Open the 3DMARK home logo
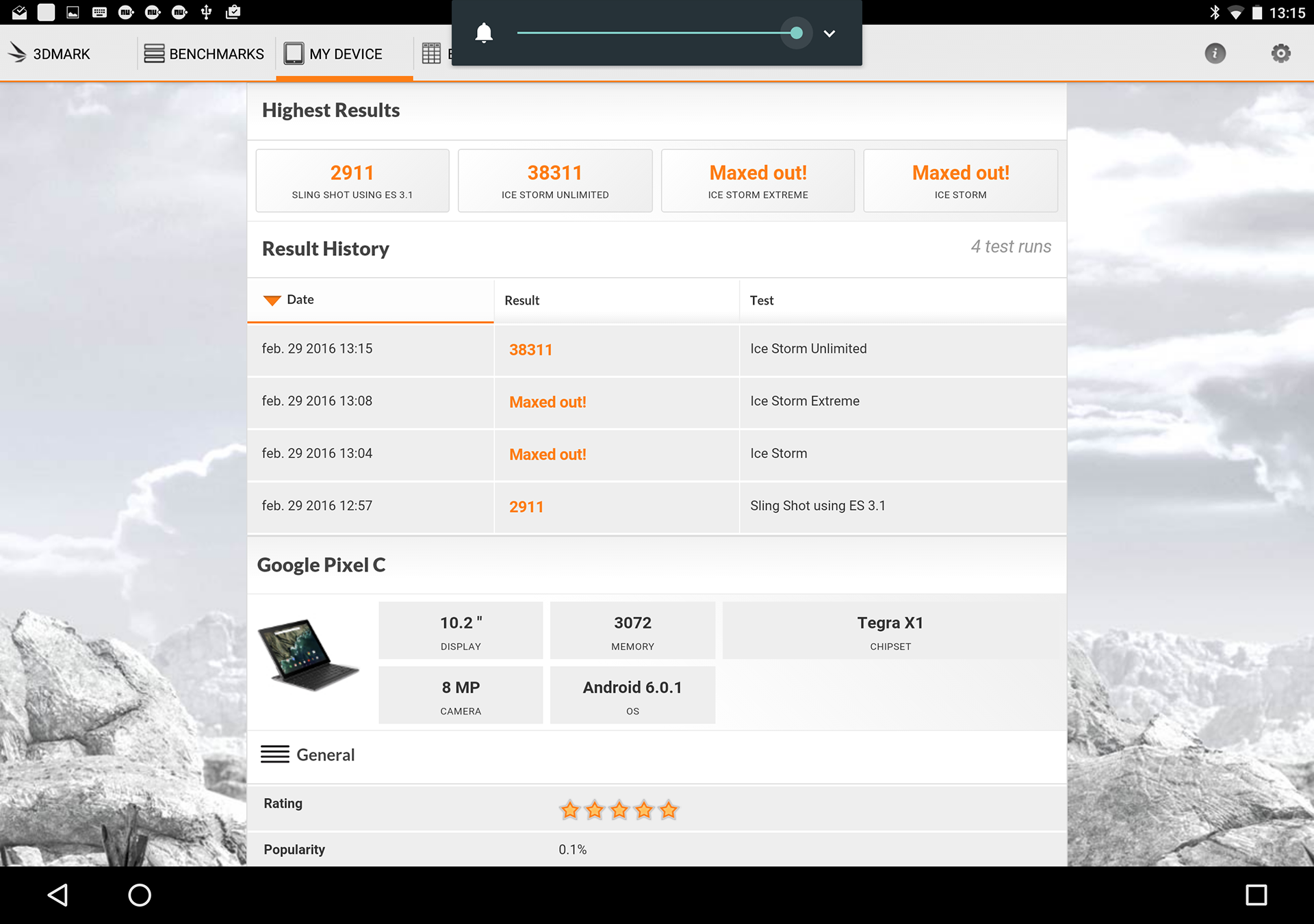The width and height of the screenshot is (1314, 924). pyautogui.click(x=49, y=53)
